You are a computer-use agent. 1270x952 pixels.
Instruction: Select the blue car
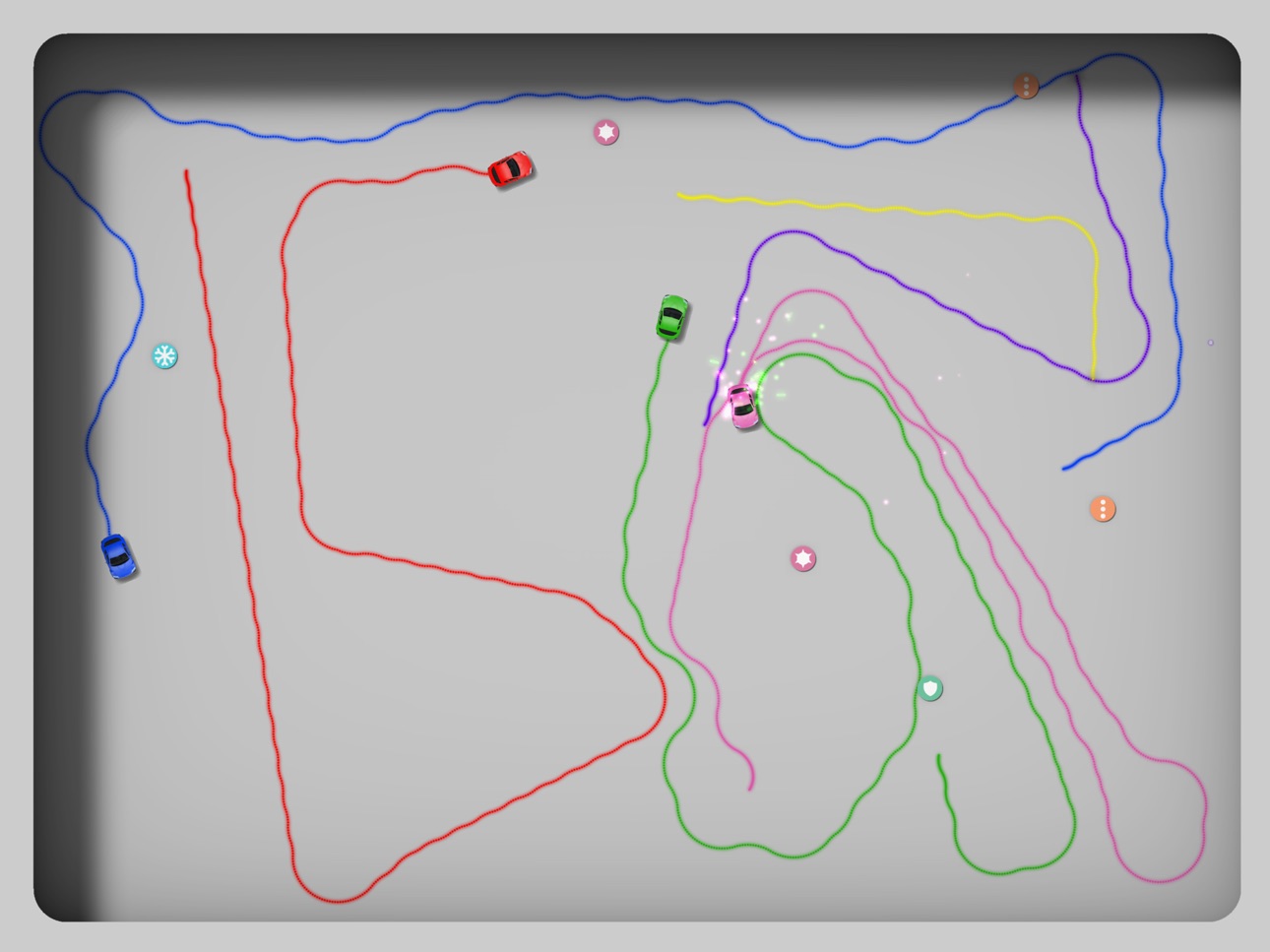tap(117, 556)
